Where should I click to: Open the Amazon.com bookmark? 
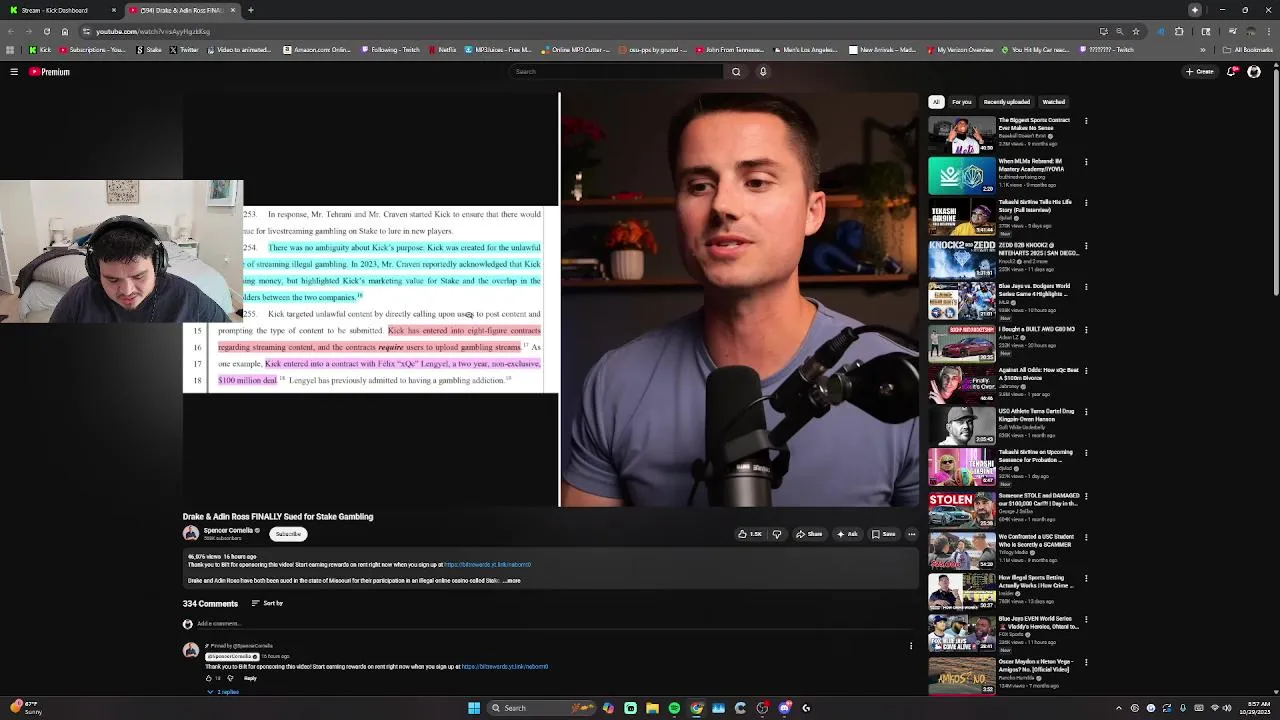317,50
